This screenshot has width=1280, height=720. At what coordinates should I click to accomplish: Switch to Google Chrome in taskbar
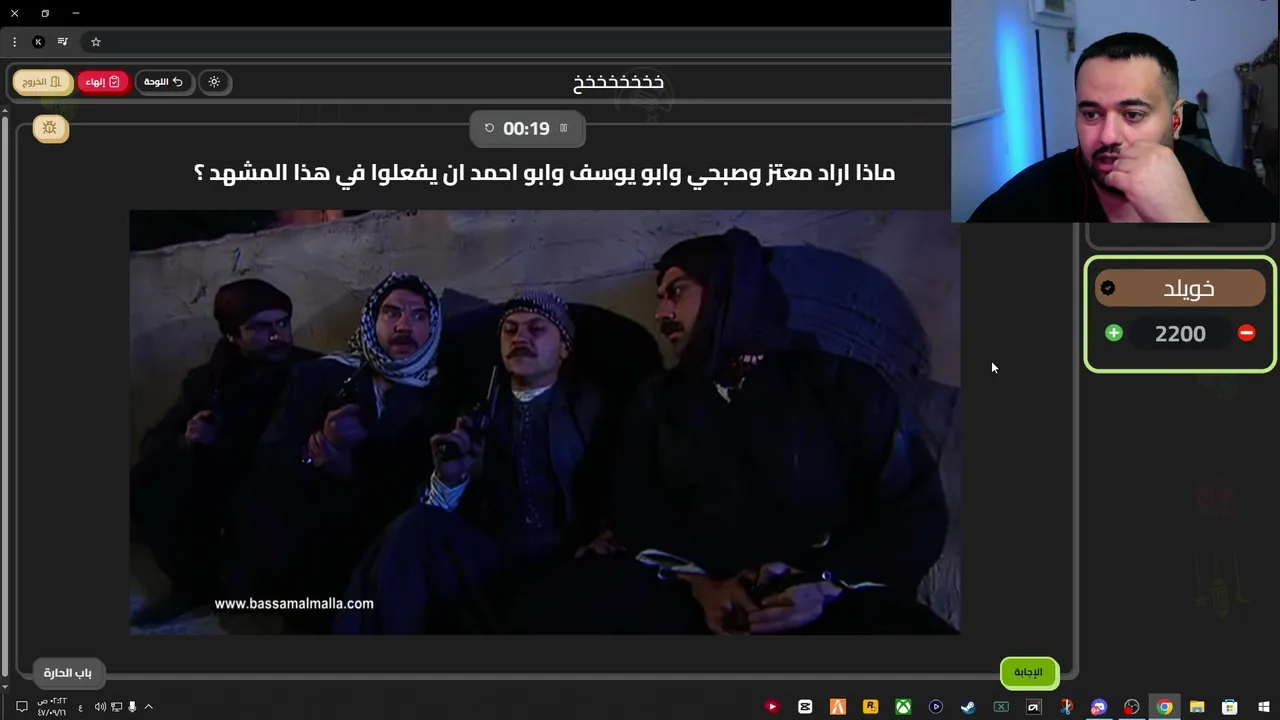pyautogui.click(x=1165, y=707)
